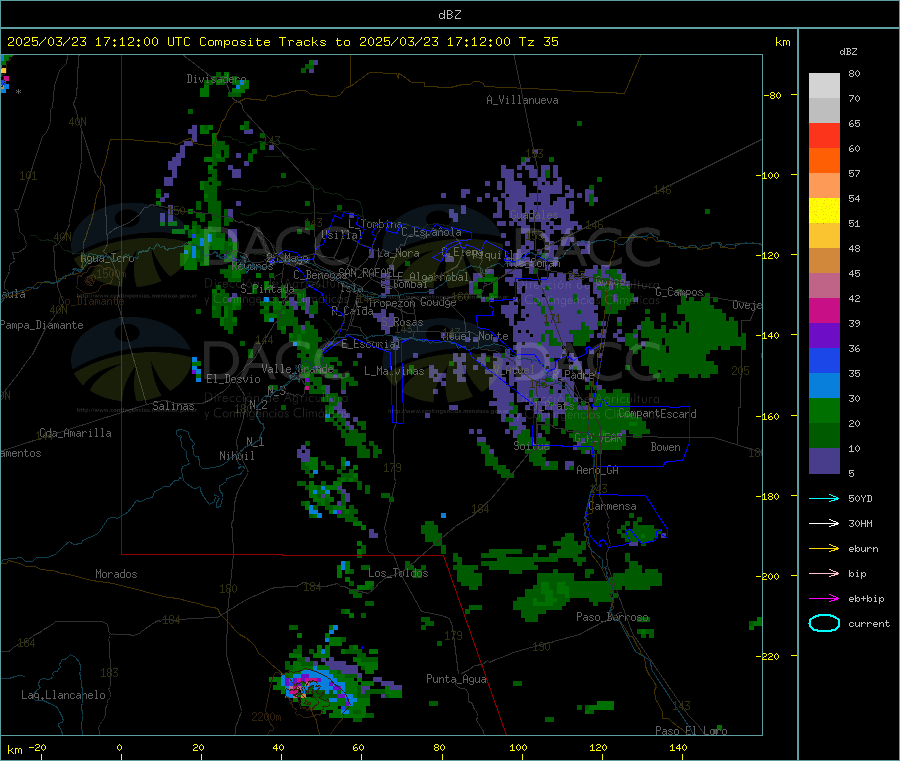Image resolution: width=900 pixels, height=761 pixels.
Task: Click the 'A_Villanueva' place label
Action: point(522,100)
